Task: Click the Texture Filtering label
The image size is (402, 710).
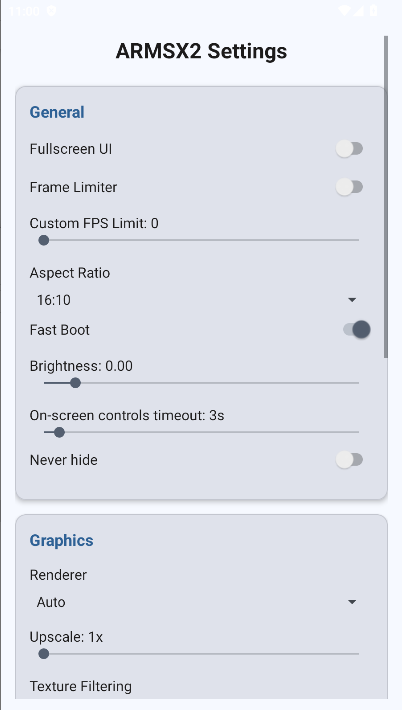Action: 81,686
